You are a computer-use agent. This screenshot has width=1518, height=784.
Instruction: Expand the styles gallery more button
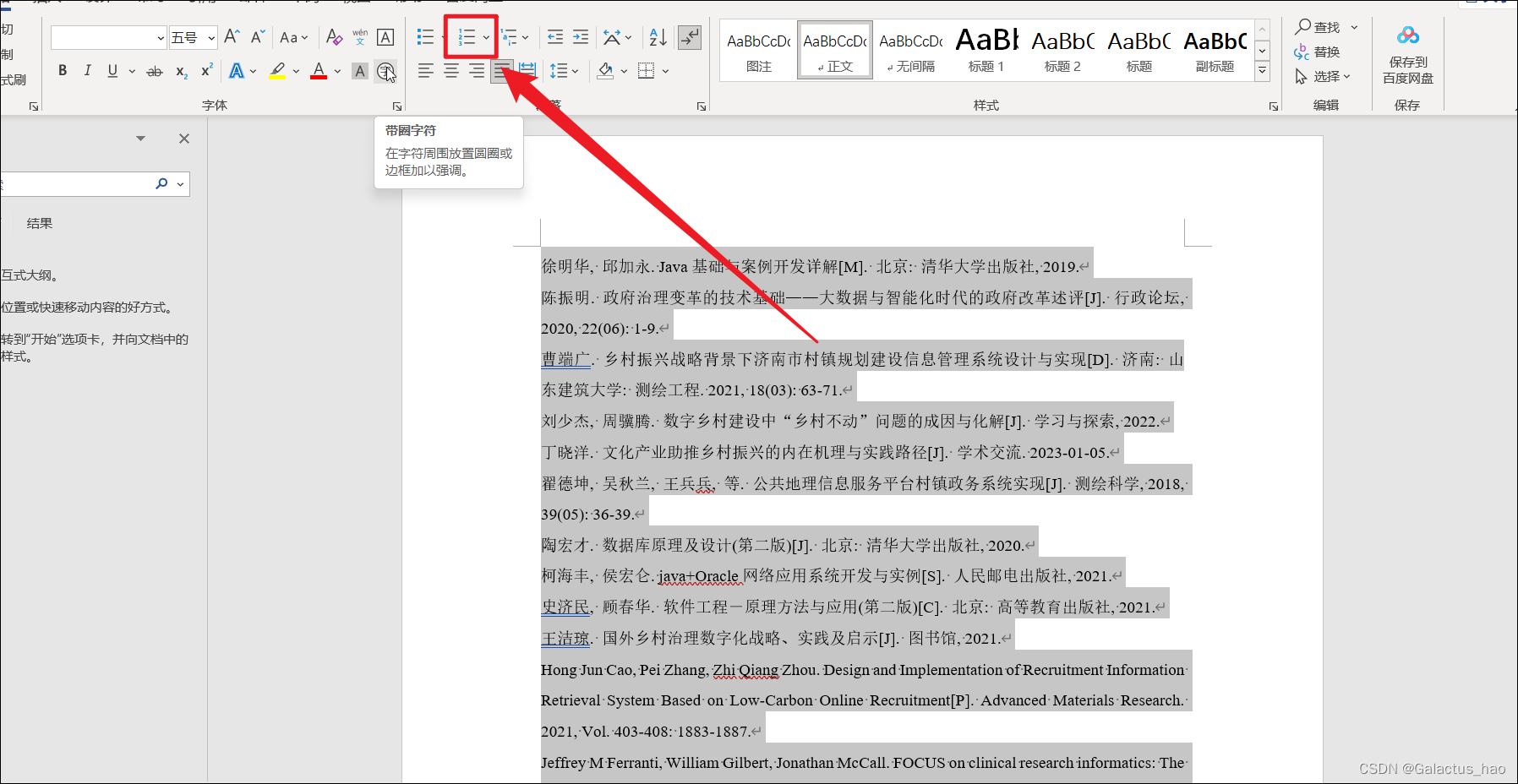click(1262, 71)
